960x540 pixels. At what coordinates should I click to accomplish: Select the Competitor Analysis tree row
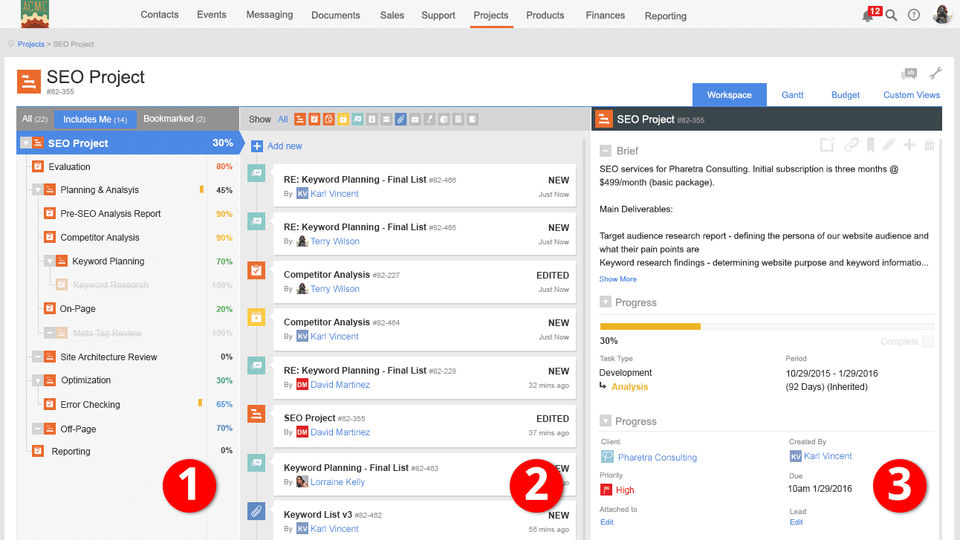127,238
